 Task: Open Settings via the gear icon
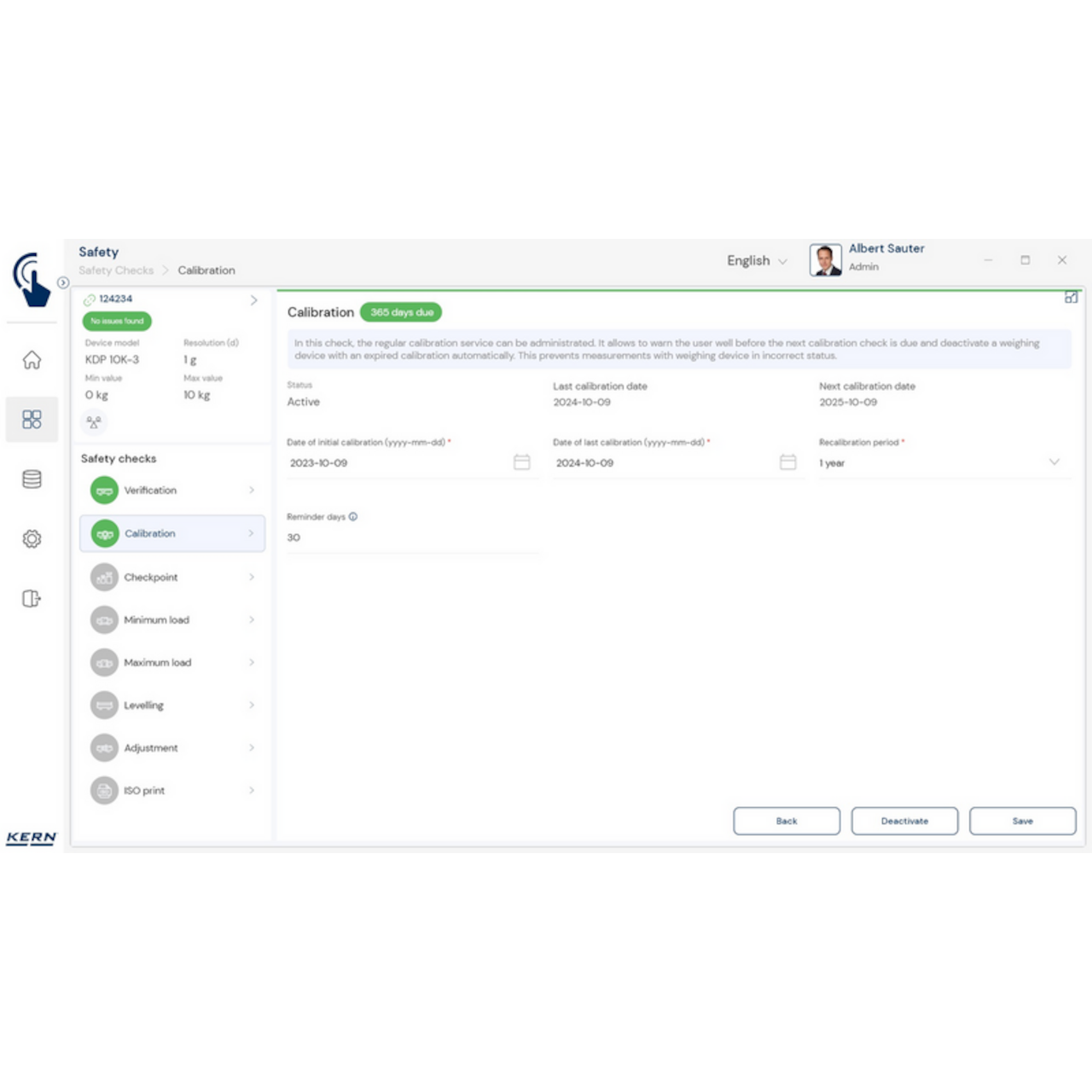pyautogui.click(x=32, y=539)
